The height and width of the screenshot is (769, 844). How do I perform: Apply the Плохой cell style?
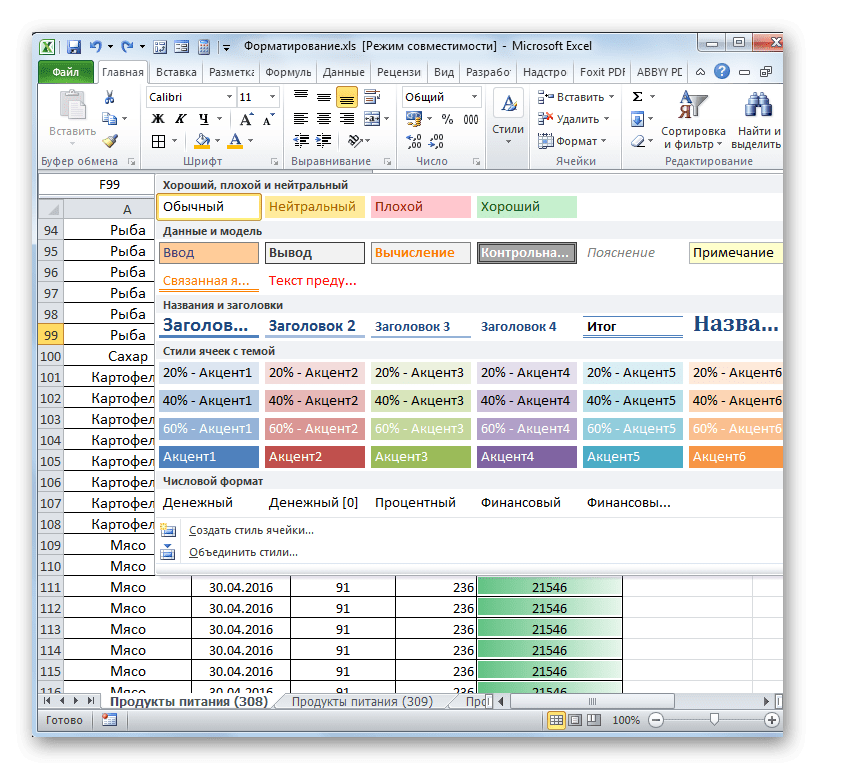click(x=420, y=207)
